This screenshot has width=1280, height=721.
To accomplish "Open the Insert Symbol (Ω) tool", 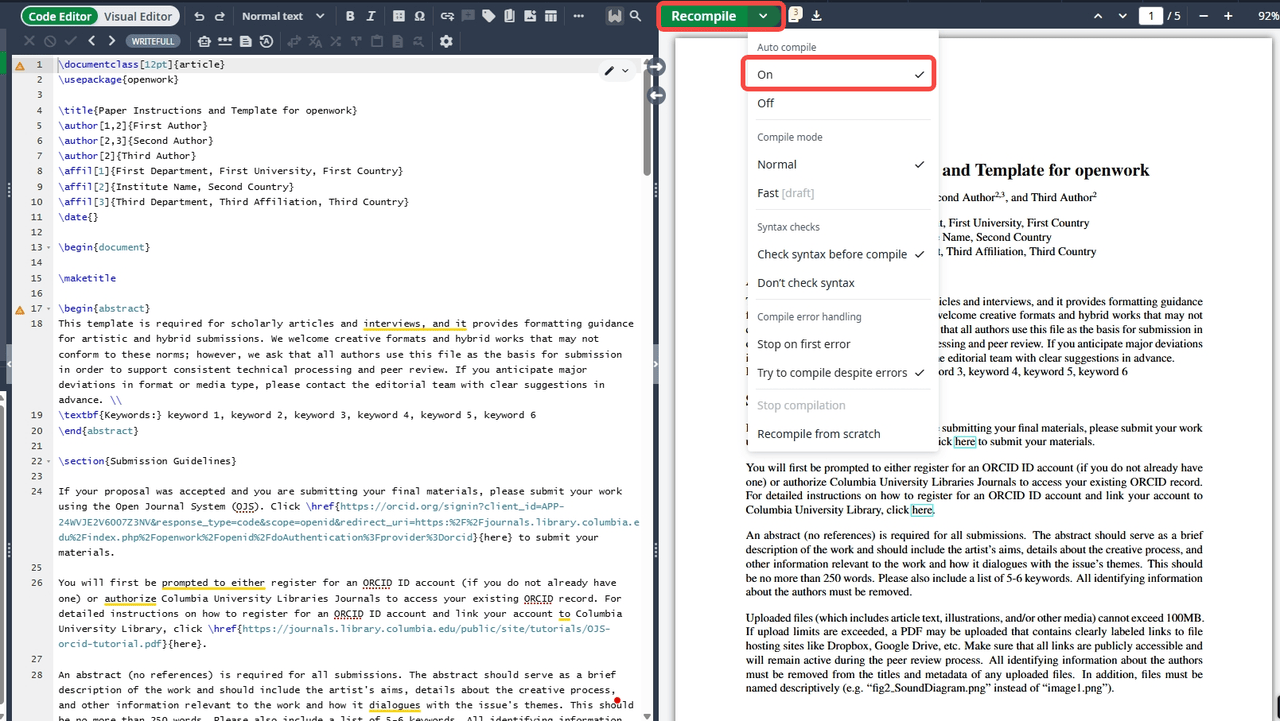I will click(x=419, y=16).
